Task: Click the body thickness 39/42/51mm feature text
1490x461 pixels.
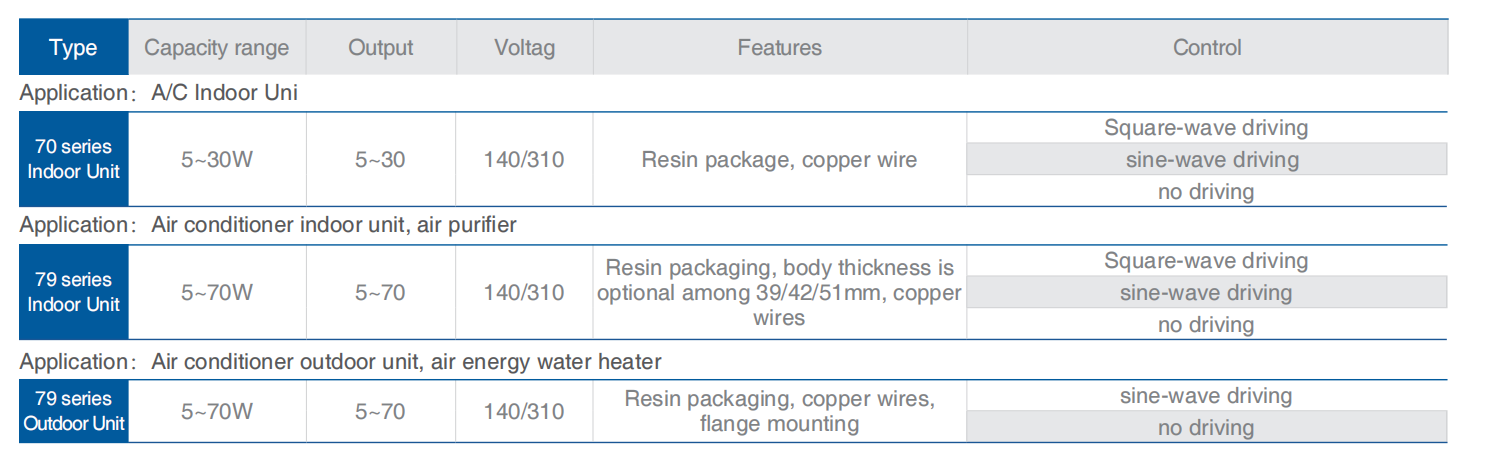Action: (x=779, y=293)
